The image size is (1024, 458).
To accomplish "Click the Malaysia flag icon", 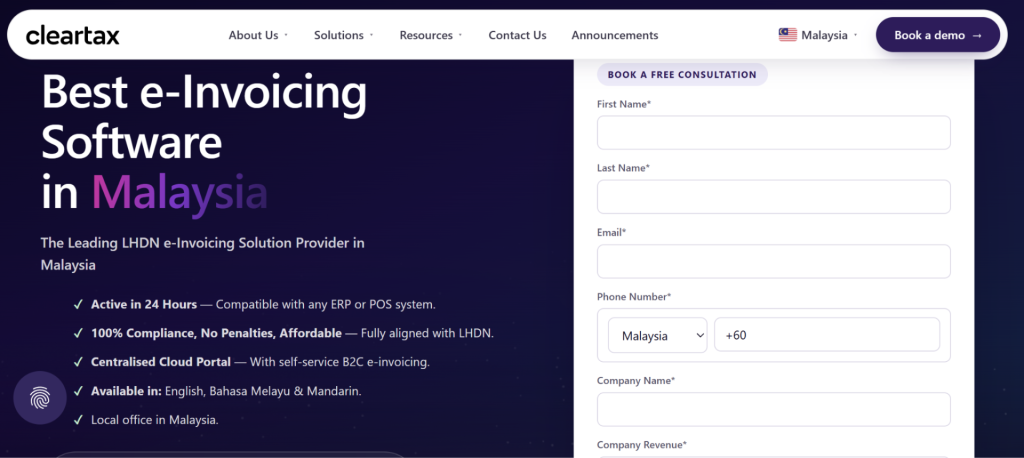I will [x=788, y=35].
